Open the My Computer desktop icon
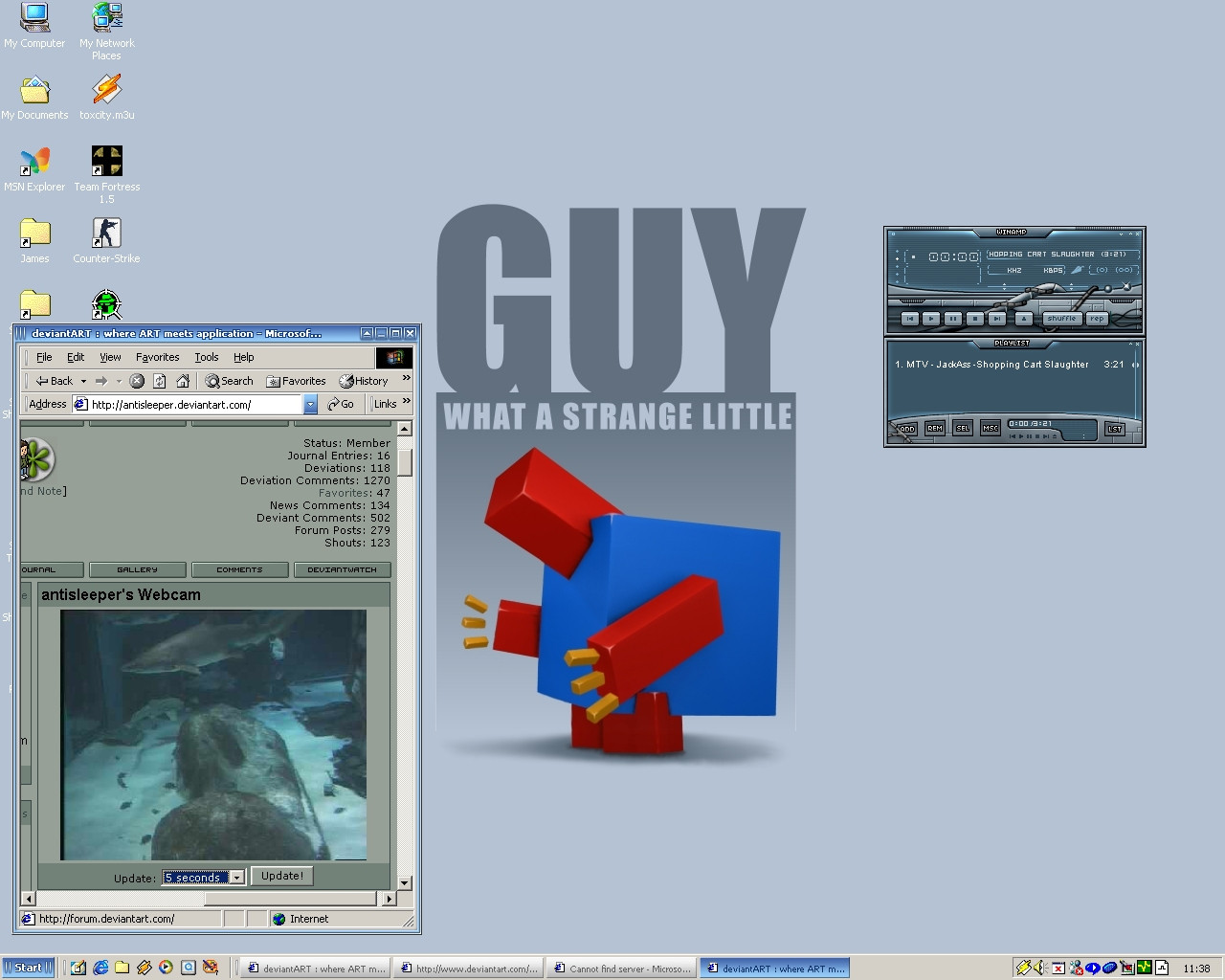1225x980 pixels. pos(34,26)
